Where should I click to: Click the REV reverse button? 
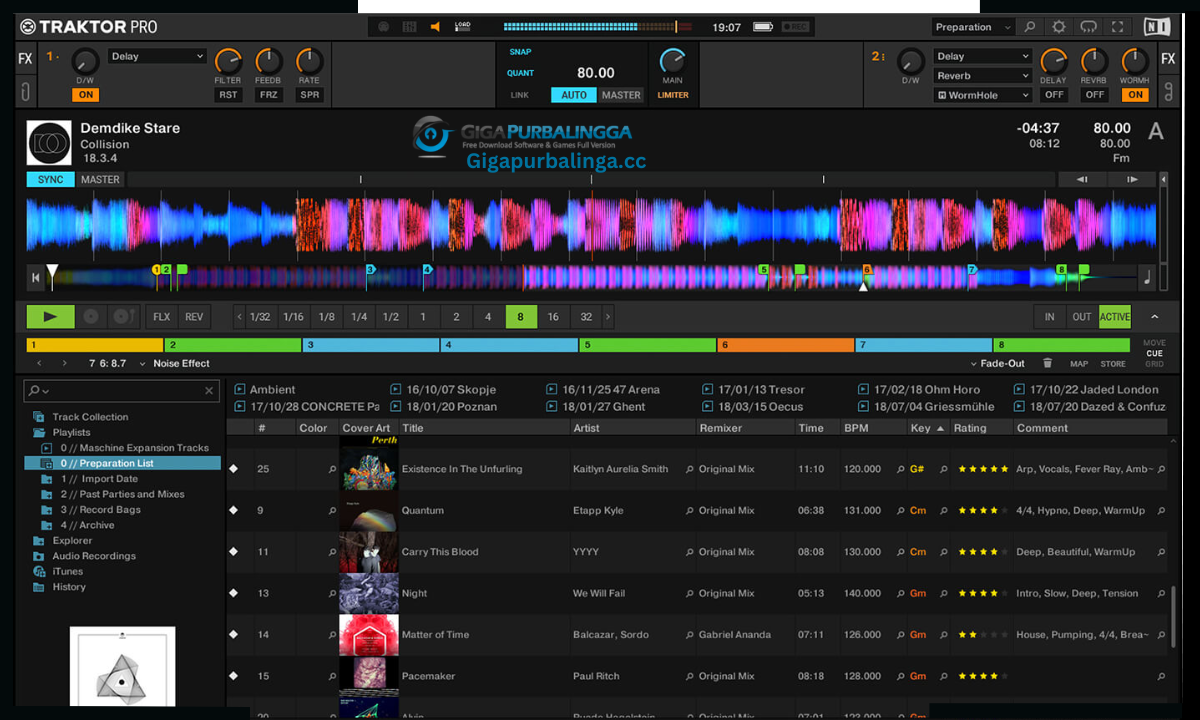[194, 317]
